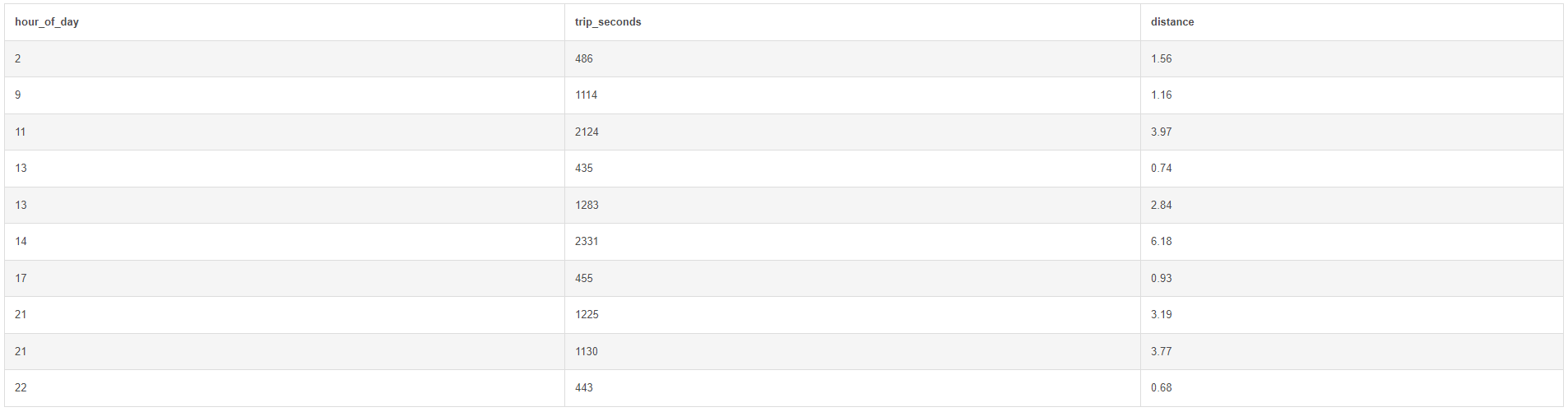The height and width of the screenshot is (412, 1568).
Task: Select the cell with trip_seconds 2124
Action: point(587,132)
